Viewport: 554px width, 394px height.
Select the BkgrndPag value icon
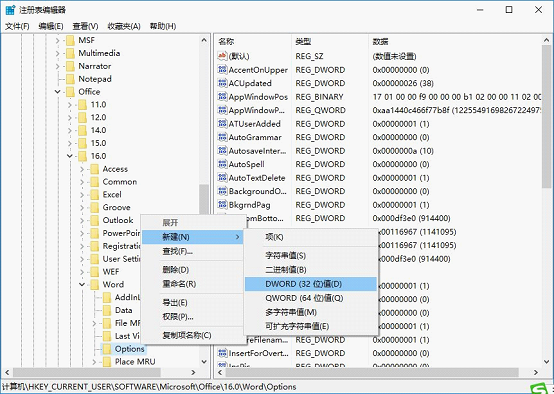tap(222, 205)
